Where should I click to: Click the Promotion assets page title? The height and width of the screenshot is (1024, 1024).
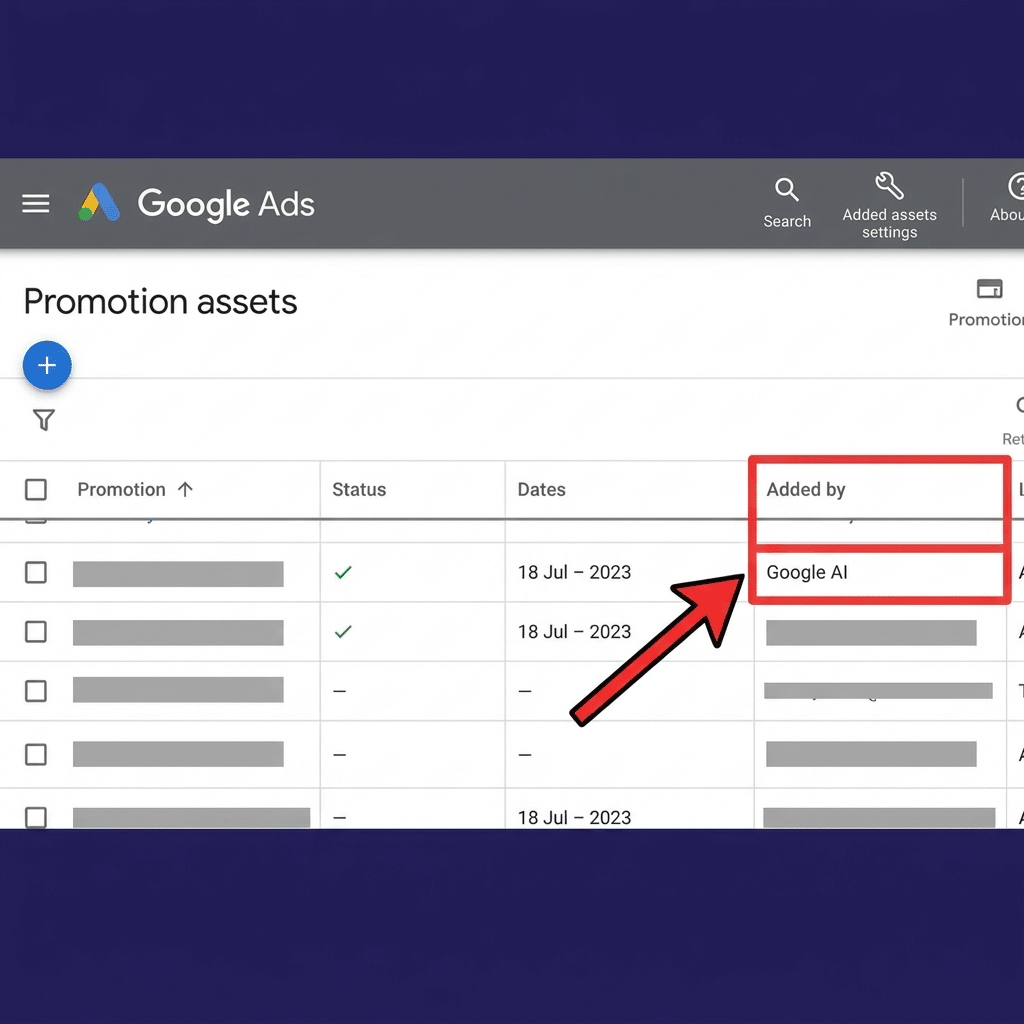[x=161, y=302]
